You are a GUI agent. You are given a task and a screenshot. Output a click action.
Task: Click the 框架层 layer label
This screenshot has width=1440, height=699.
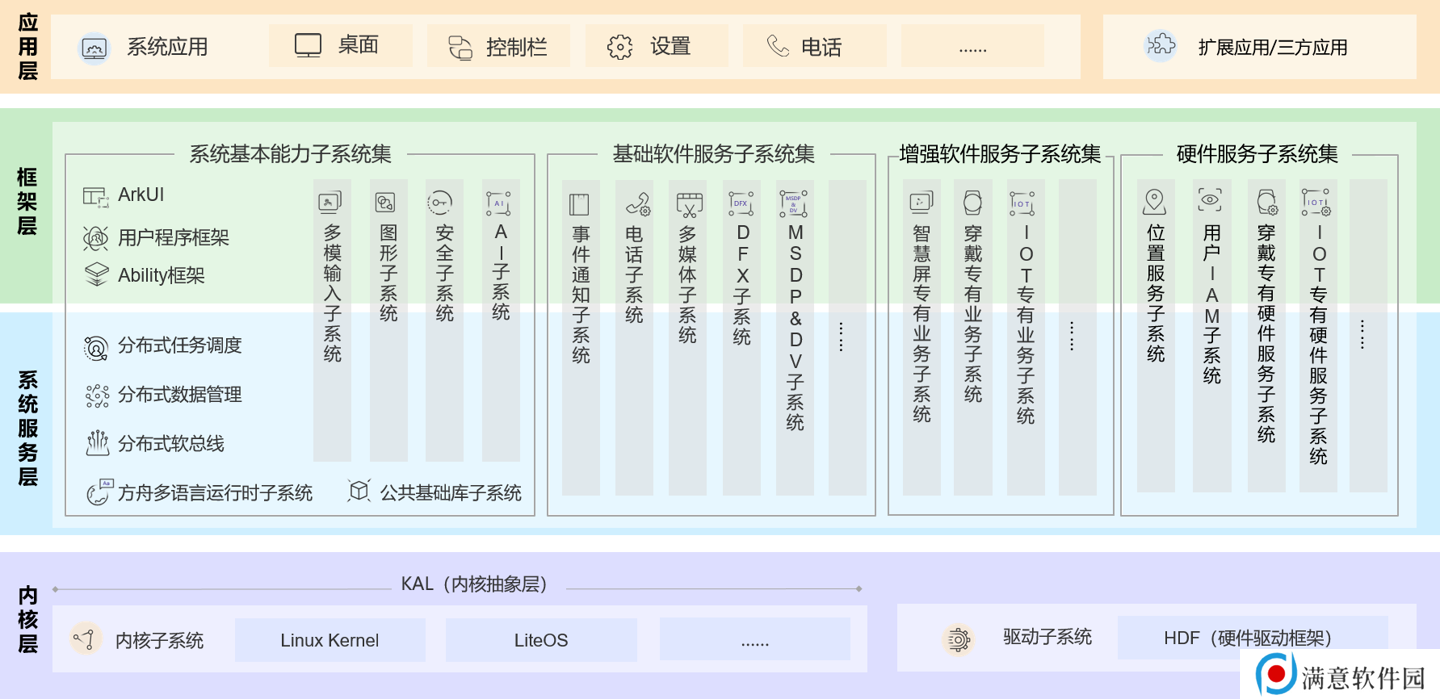pyautogui.click(x=27, y=201)
